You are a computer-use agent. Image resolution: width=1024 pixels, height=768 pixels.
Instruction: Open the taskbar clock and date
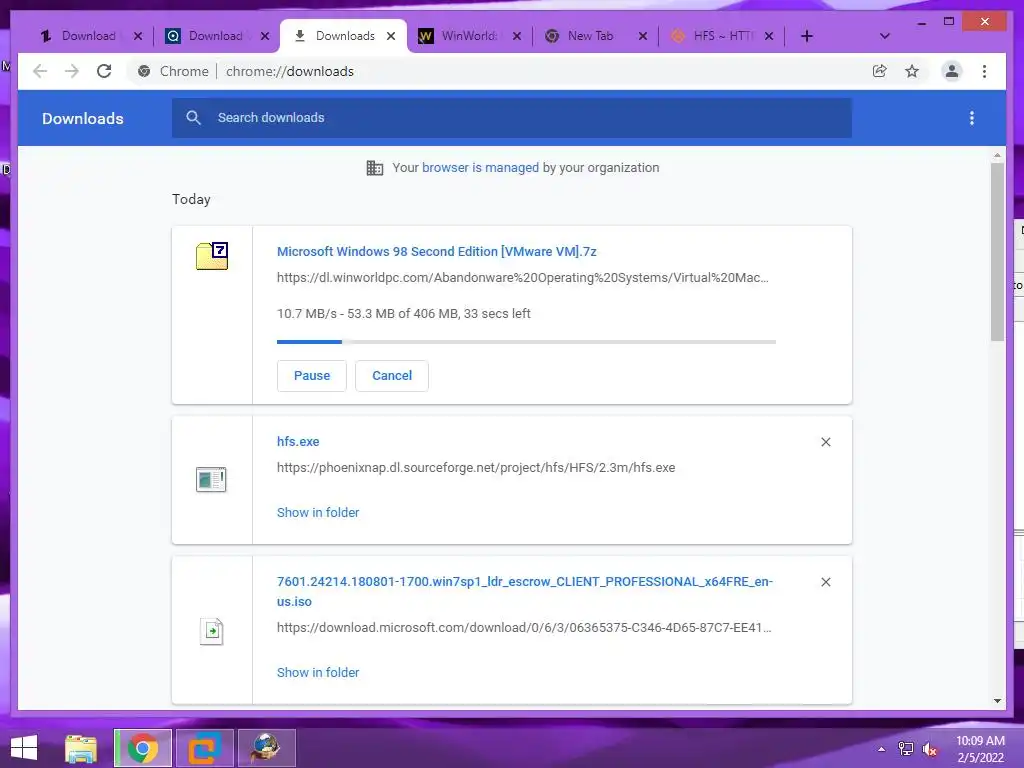point(980,749)
